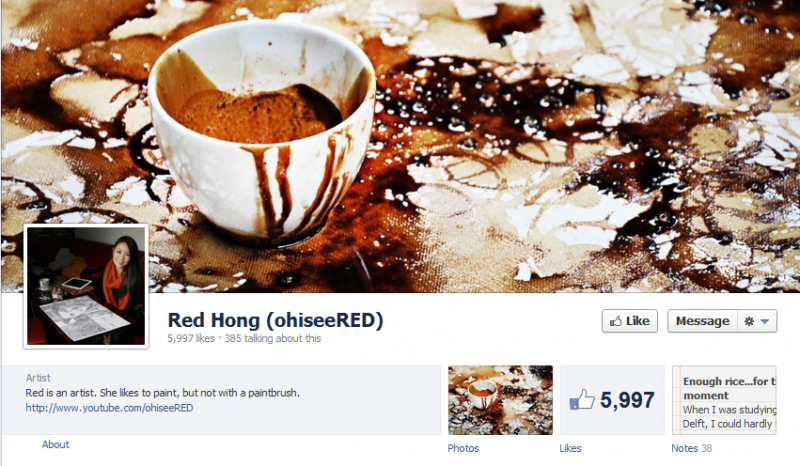Click the Artist category label
The height and width of the screenshot is (466, 800).
pyautogui.click(x=38, y=378)
